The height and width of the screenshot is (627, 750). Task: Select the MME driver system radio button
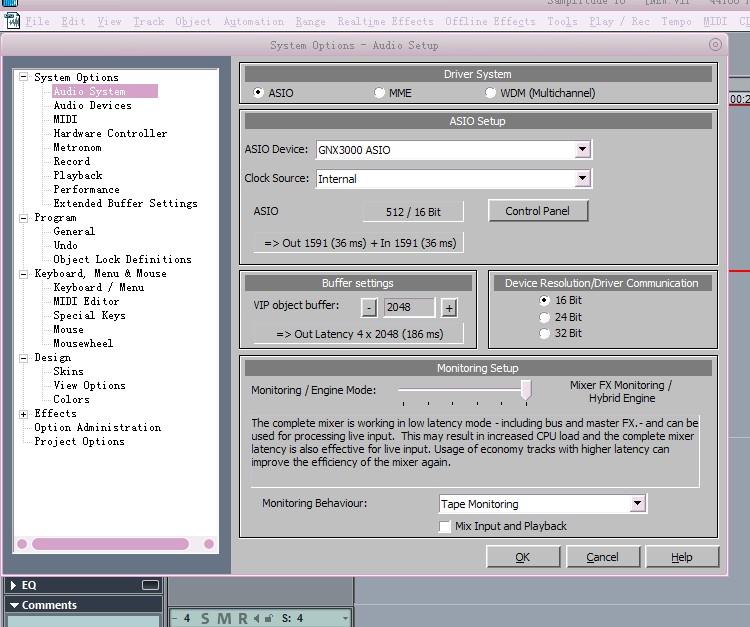click(380, 93)
